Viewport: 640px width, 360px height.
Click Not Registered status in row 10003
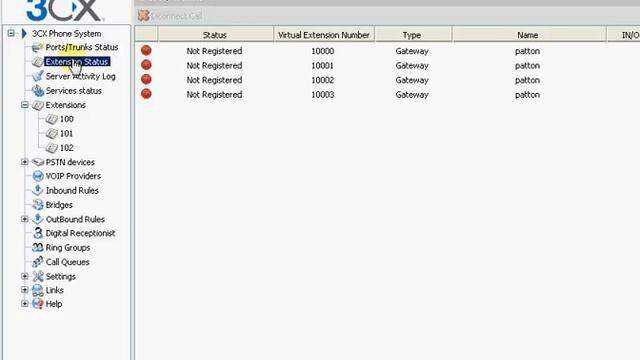pos(214,95)
